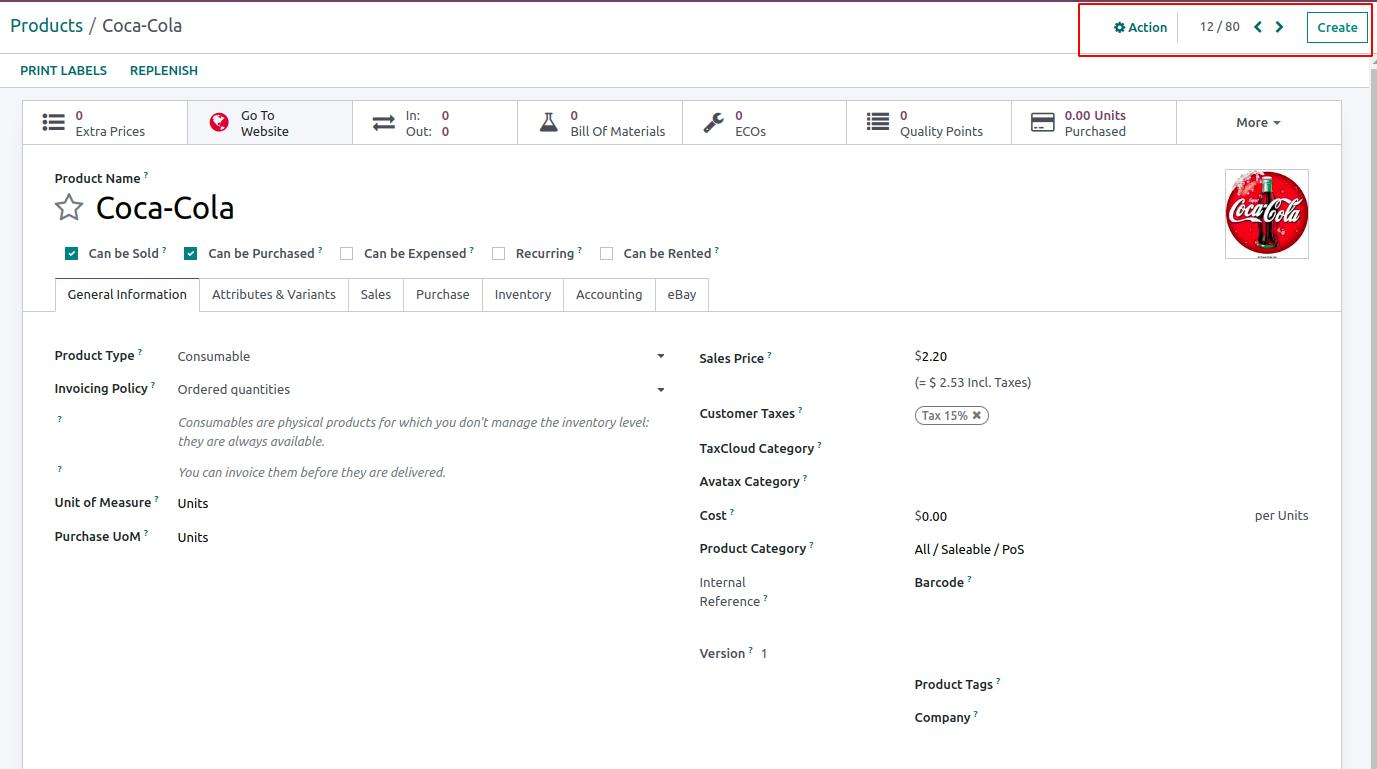Click the 12 / 80 pager counter

[1219, 27]
